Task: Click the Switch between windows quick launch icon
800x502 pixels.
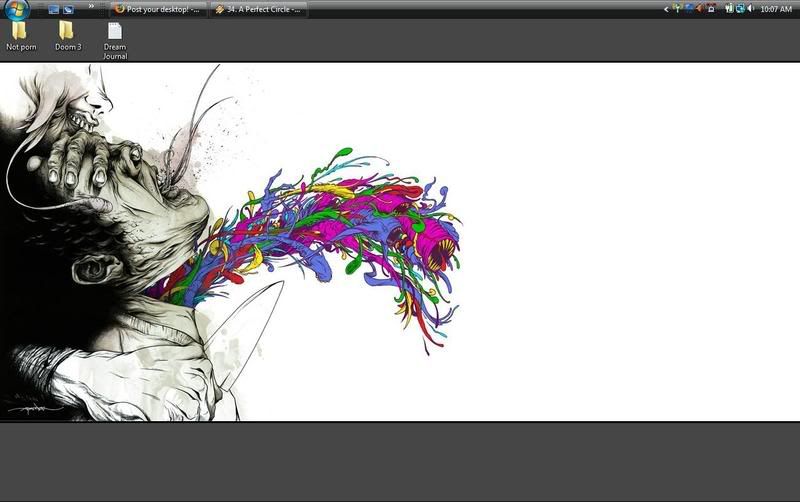Action: pos(68,9)
